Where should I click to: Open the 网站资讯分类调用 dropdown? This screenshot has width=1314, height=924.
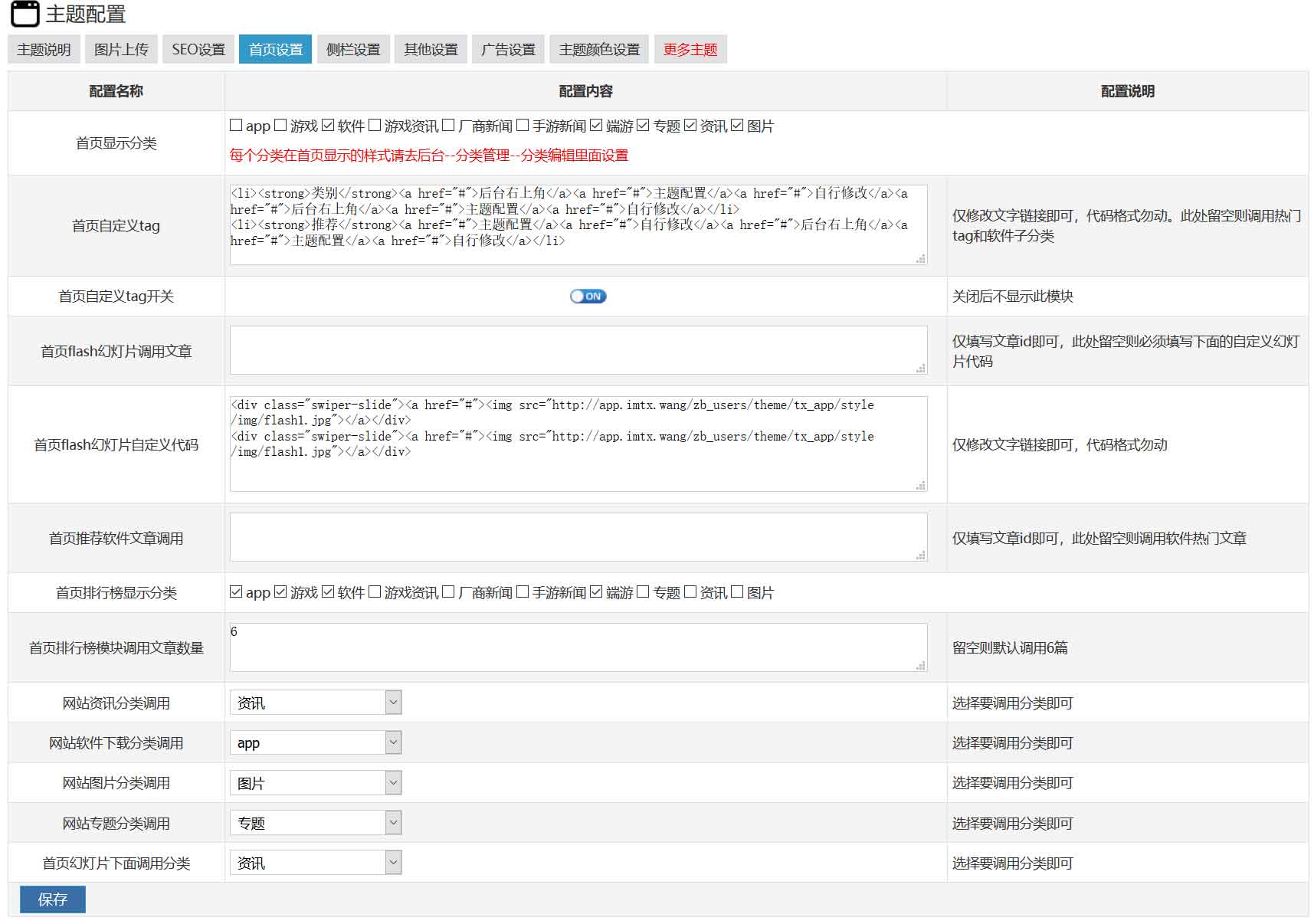[x=316, y=703]
